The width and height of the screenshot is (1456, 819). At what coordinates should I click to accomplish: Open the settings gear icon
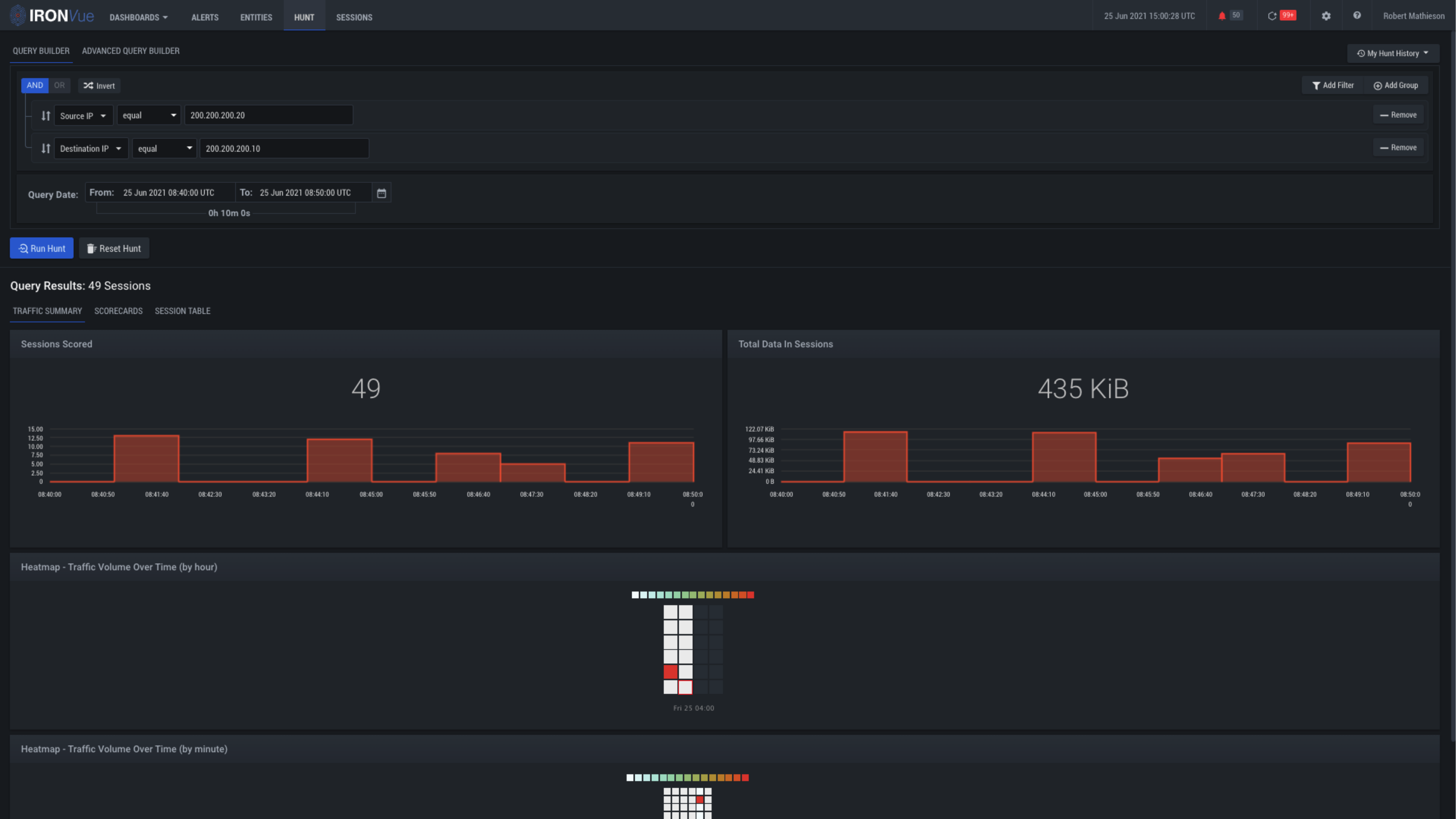[x=1326, y=16]
